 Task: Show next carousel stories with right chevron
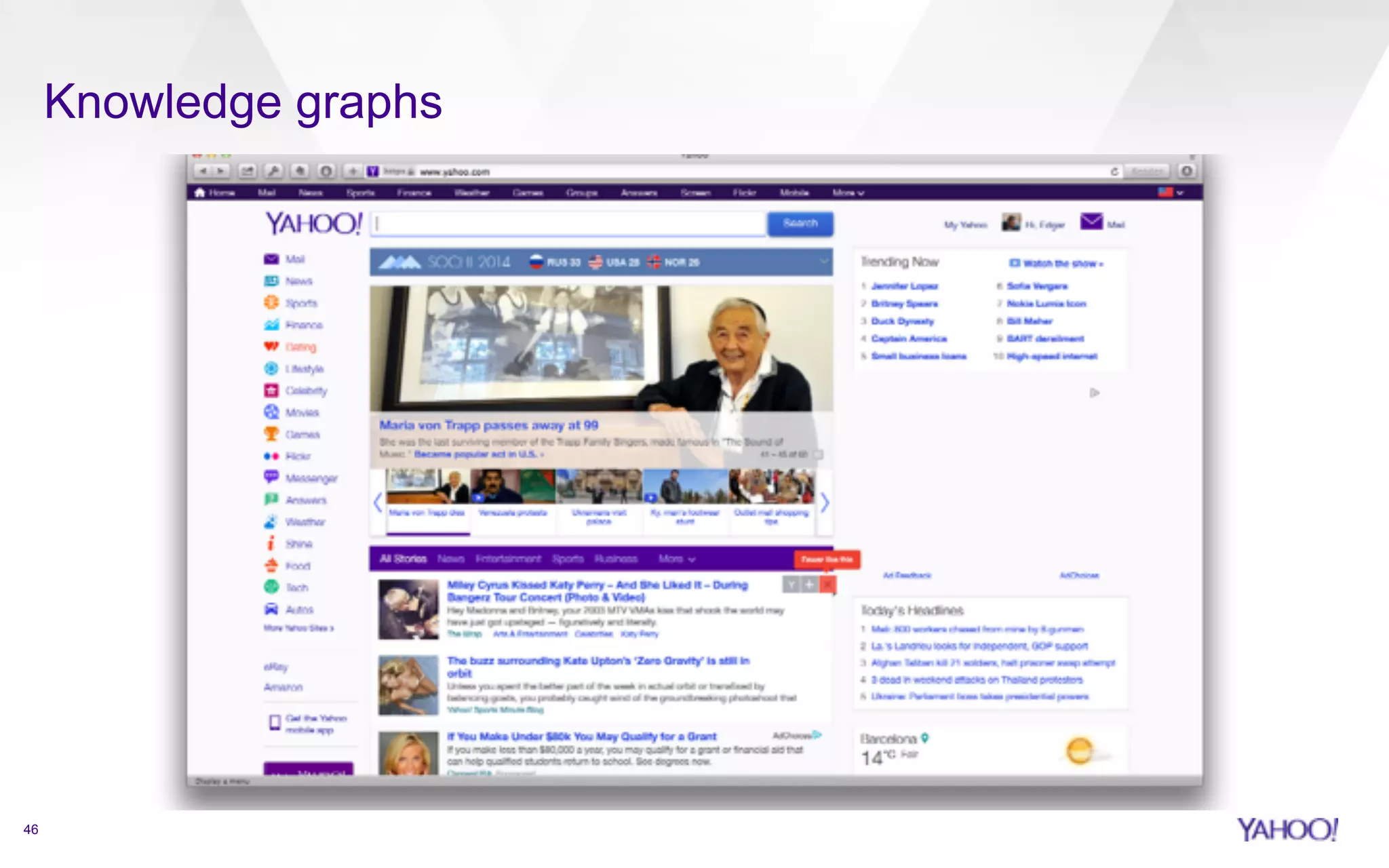825,502
